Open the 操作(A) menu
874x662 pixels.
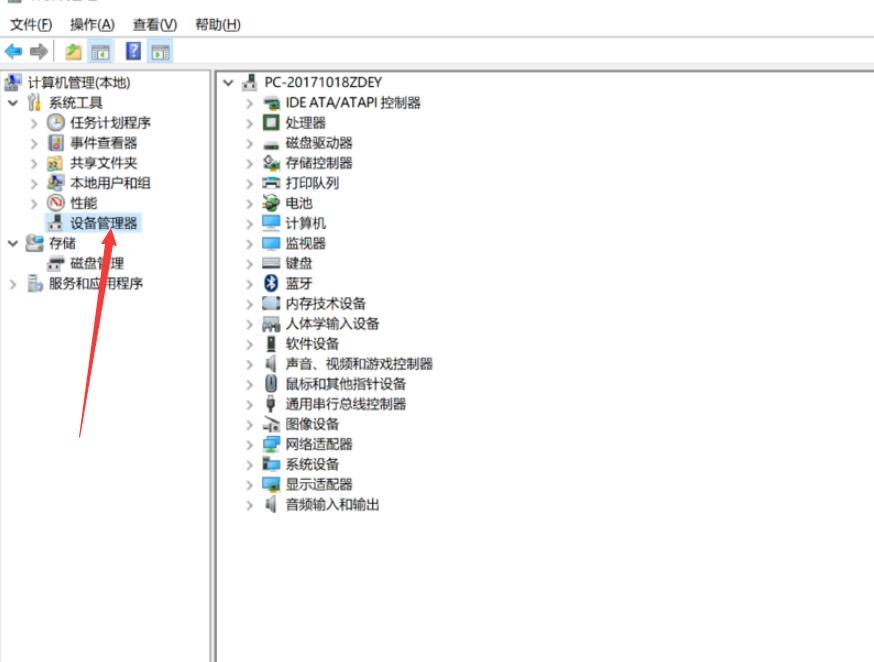point(92,24)
